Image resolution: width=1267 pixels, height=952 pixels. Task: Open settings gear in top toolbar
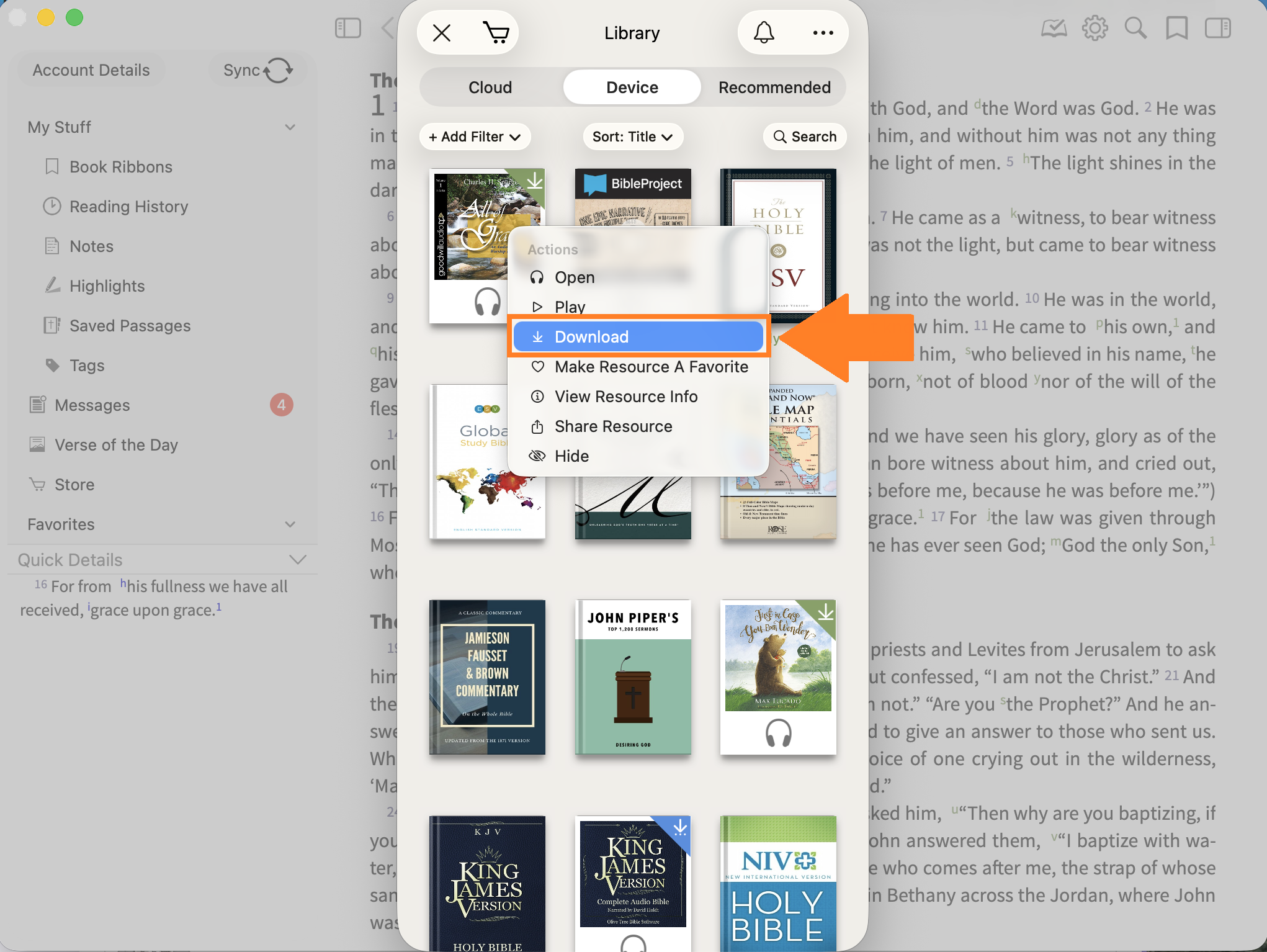click(1095, 28)
